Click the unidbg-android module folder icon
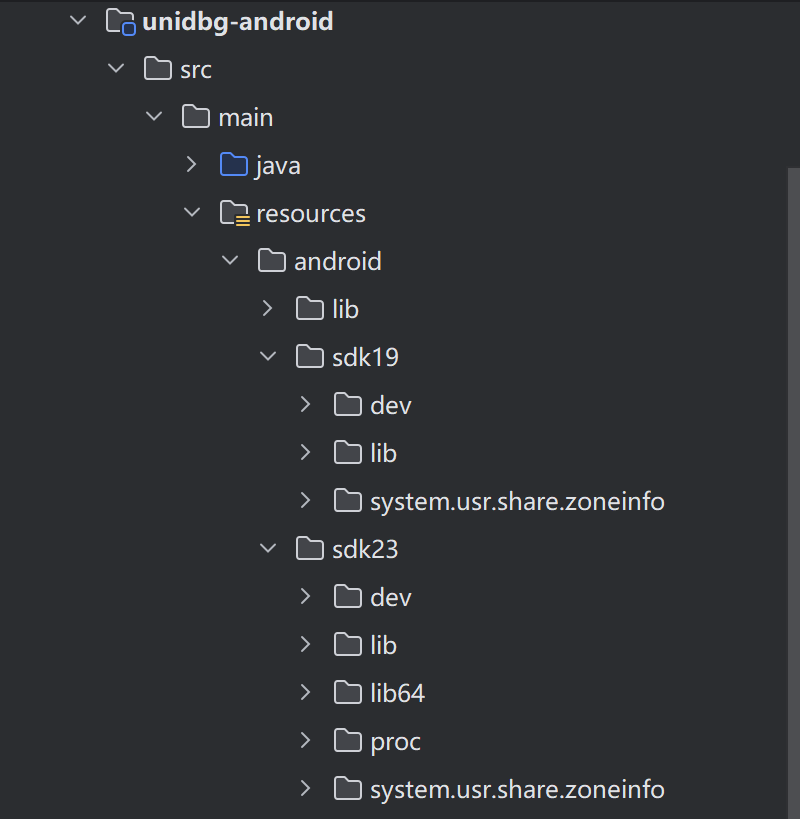Screen dimensions: 800x819 coord(120,21)
